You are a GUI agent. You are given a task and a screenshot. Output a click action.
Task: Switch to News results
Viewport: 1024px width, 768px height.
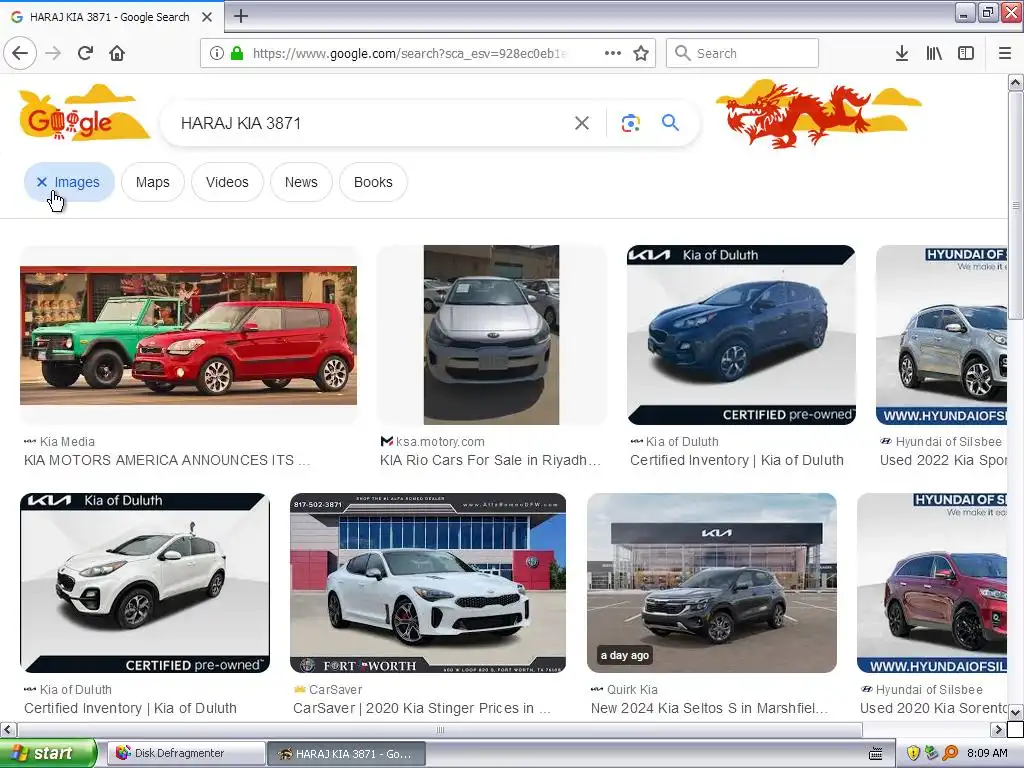tap(301, 182)
